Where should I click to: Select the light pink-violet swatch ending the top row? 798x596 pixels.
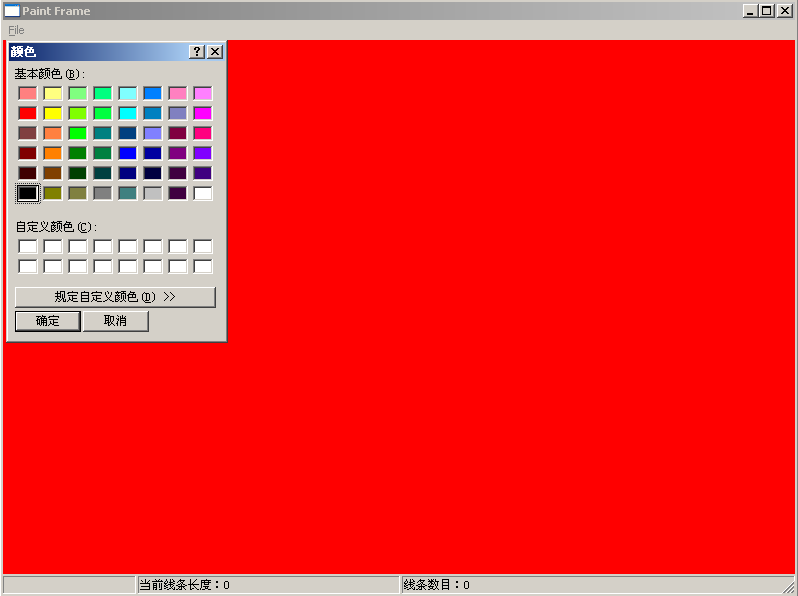pos(203,93)
